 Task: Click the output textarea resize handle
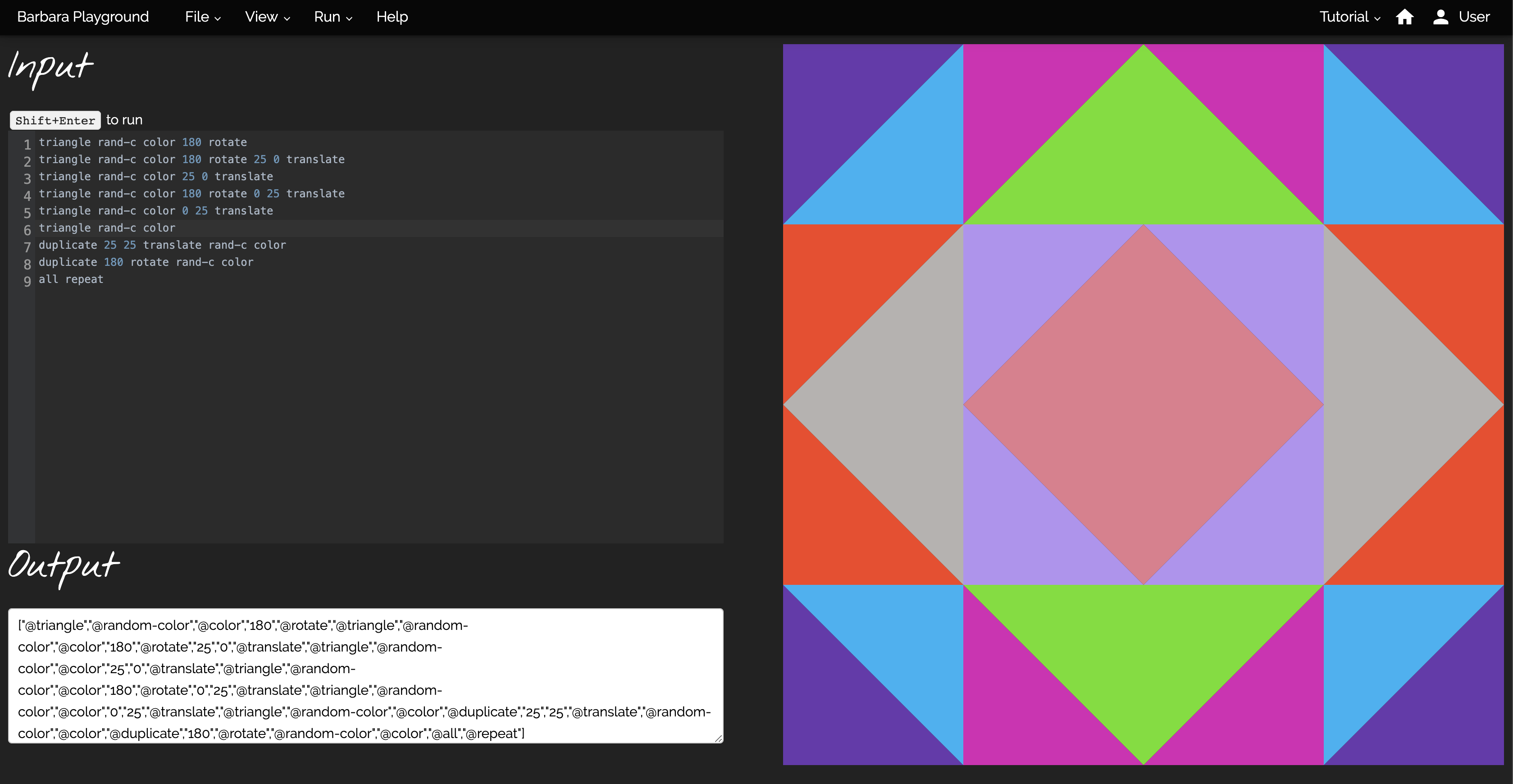(x=718, y=738)
